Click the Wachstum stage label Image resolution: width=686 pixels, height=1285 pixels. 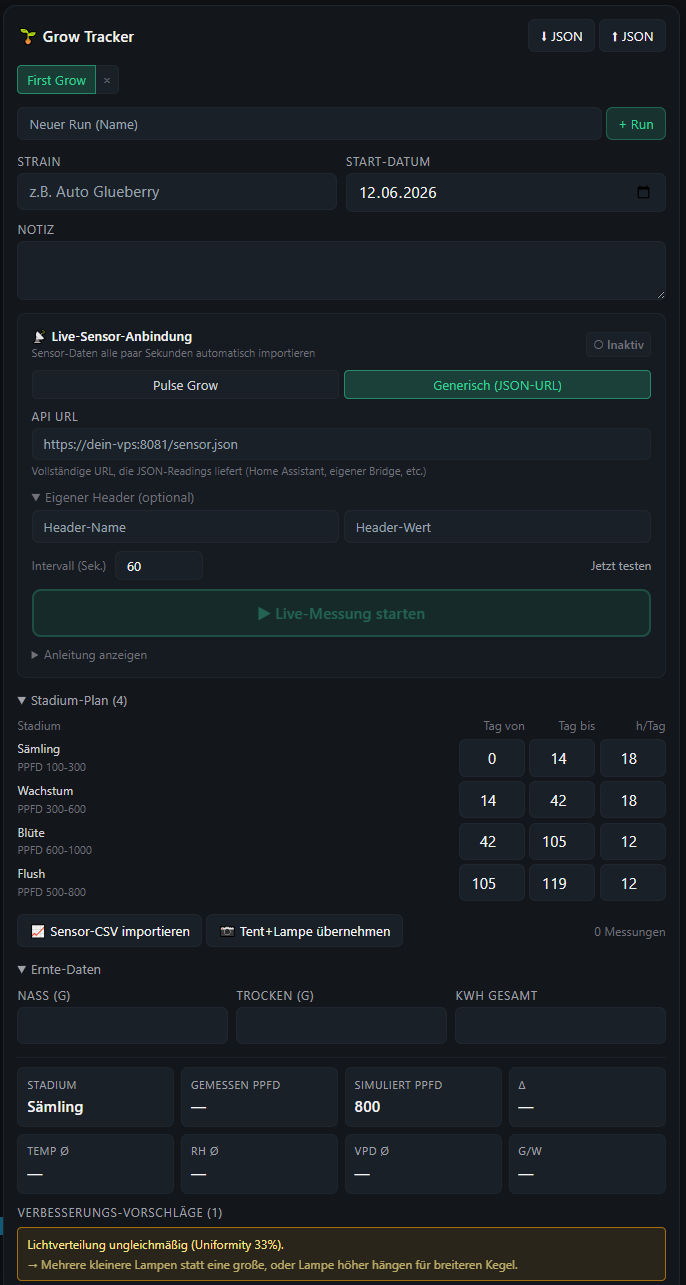pyautogui.click(x=45, y=791)
